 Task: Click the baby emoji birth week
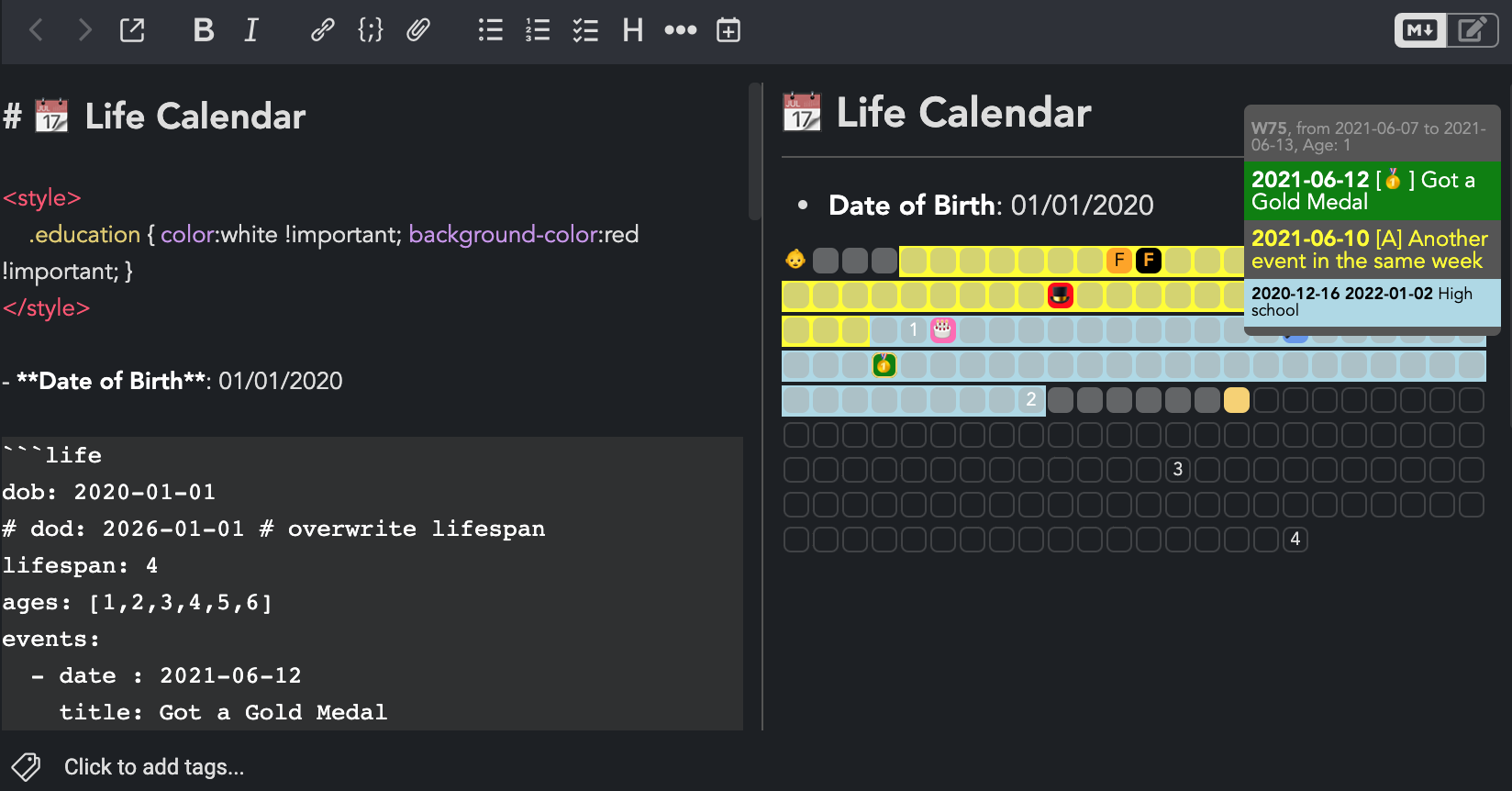(795, 260)
